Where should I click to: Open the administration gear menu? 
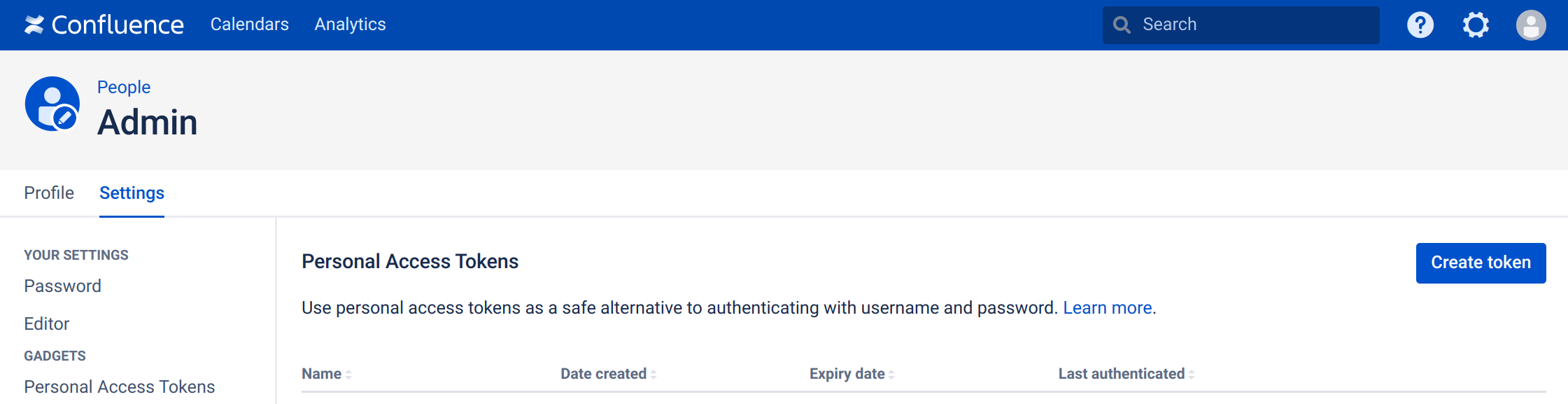(x=1475, y=25)
